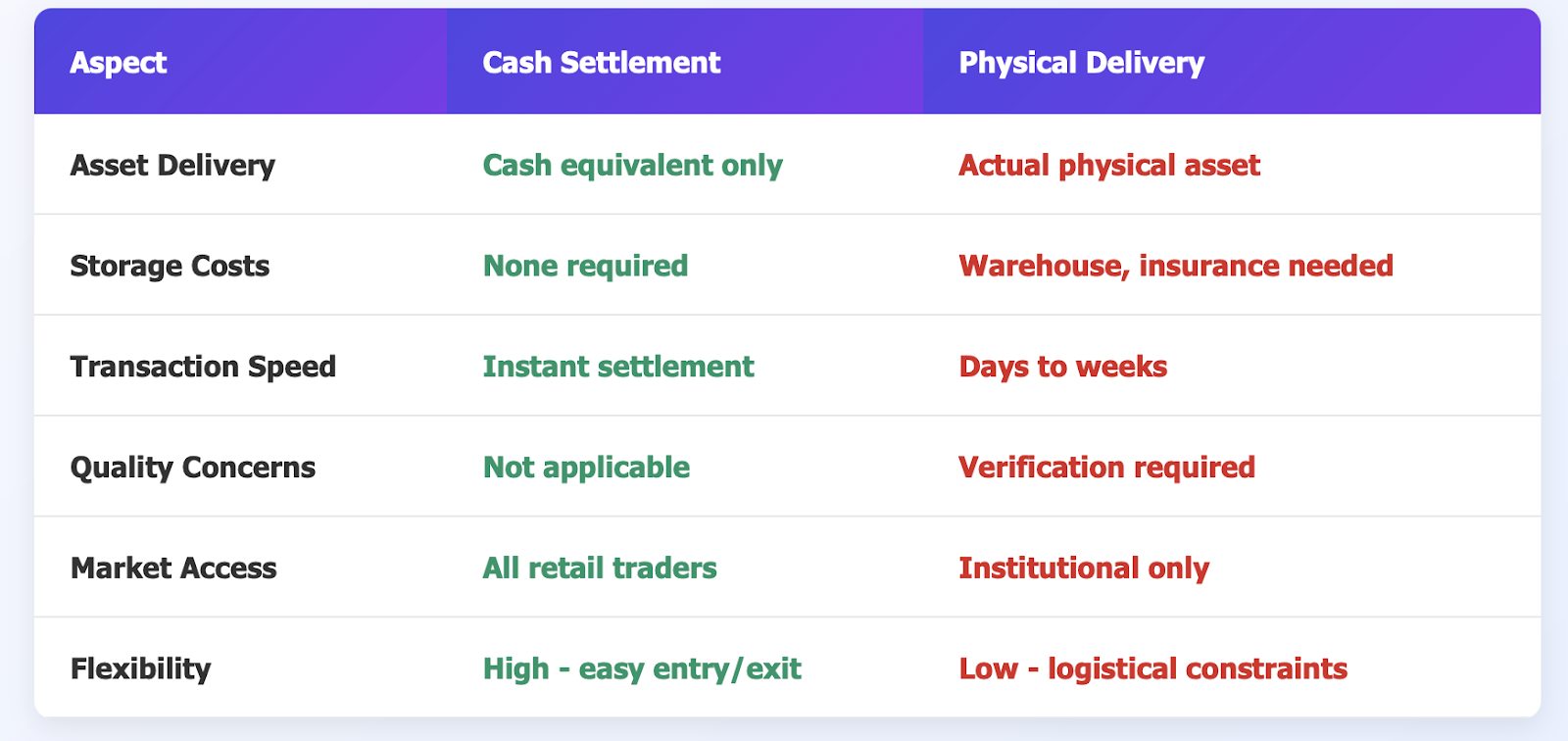Click the 'Institutional only' text
This screenshot has width=1568, height=741.
pos(1083,568)
